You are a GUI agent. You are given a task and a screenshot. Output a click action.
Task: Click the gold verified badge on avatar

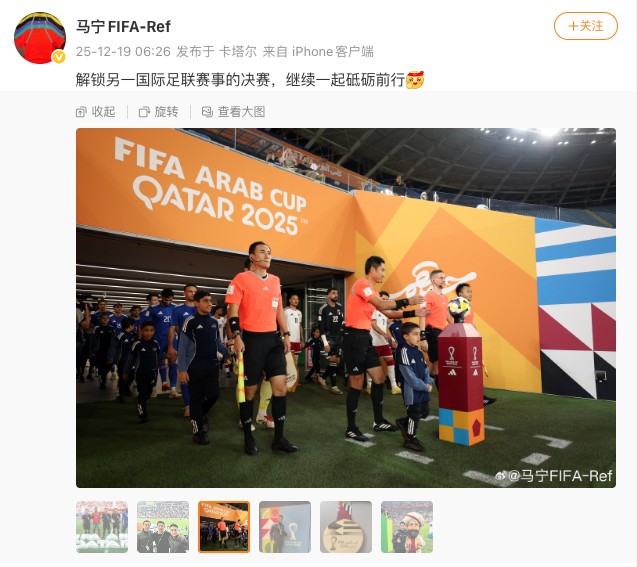click(x=59, y=57)
